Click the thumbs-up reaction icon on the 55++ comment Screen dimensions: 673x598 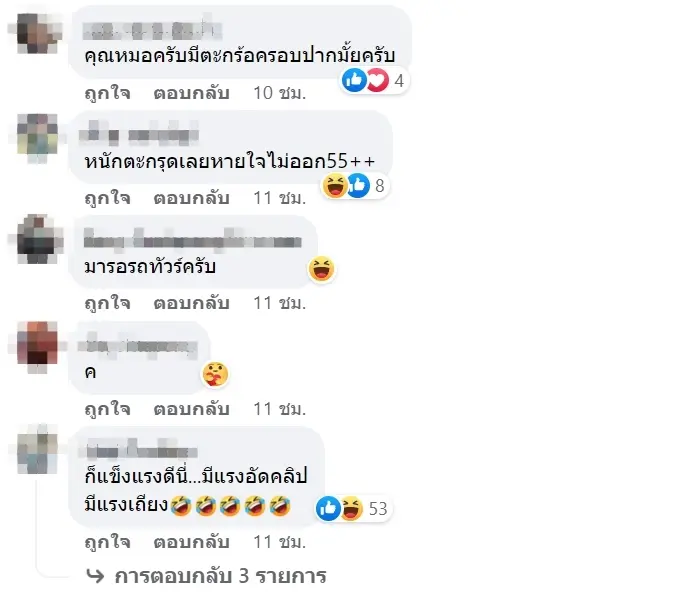358,186
